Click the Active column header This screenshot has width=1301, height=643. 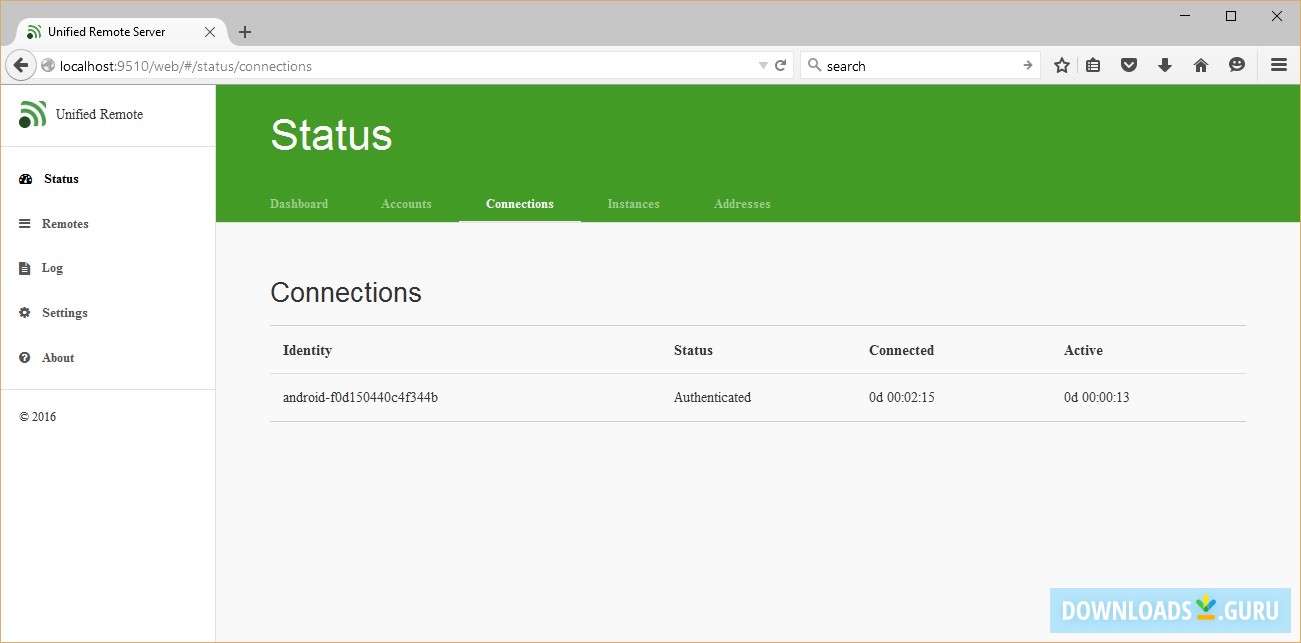click(1083, 351)
